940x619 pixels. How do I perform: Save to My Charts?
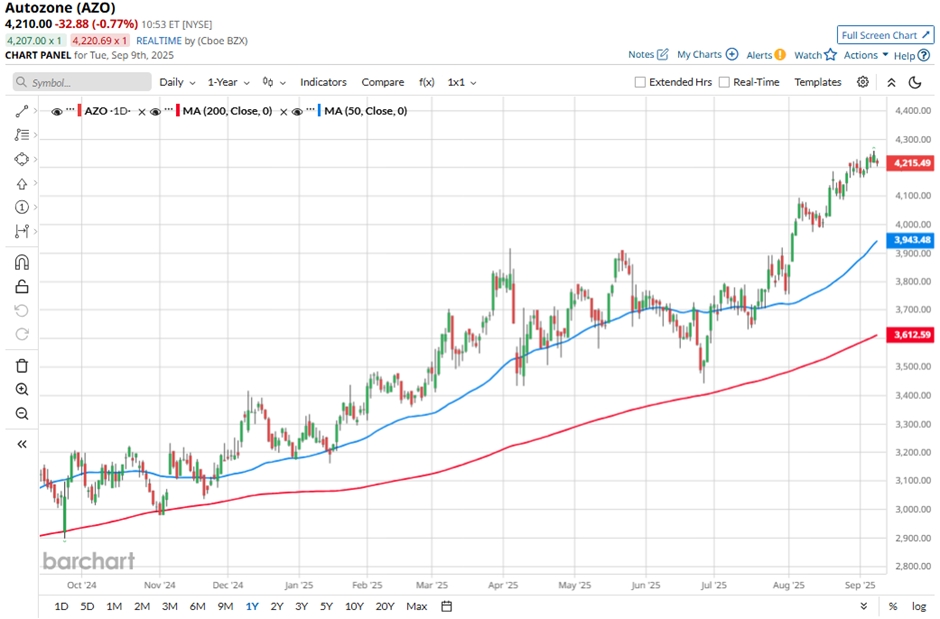(707, 55)
